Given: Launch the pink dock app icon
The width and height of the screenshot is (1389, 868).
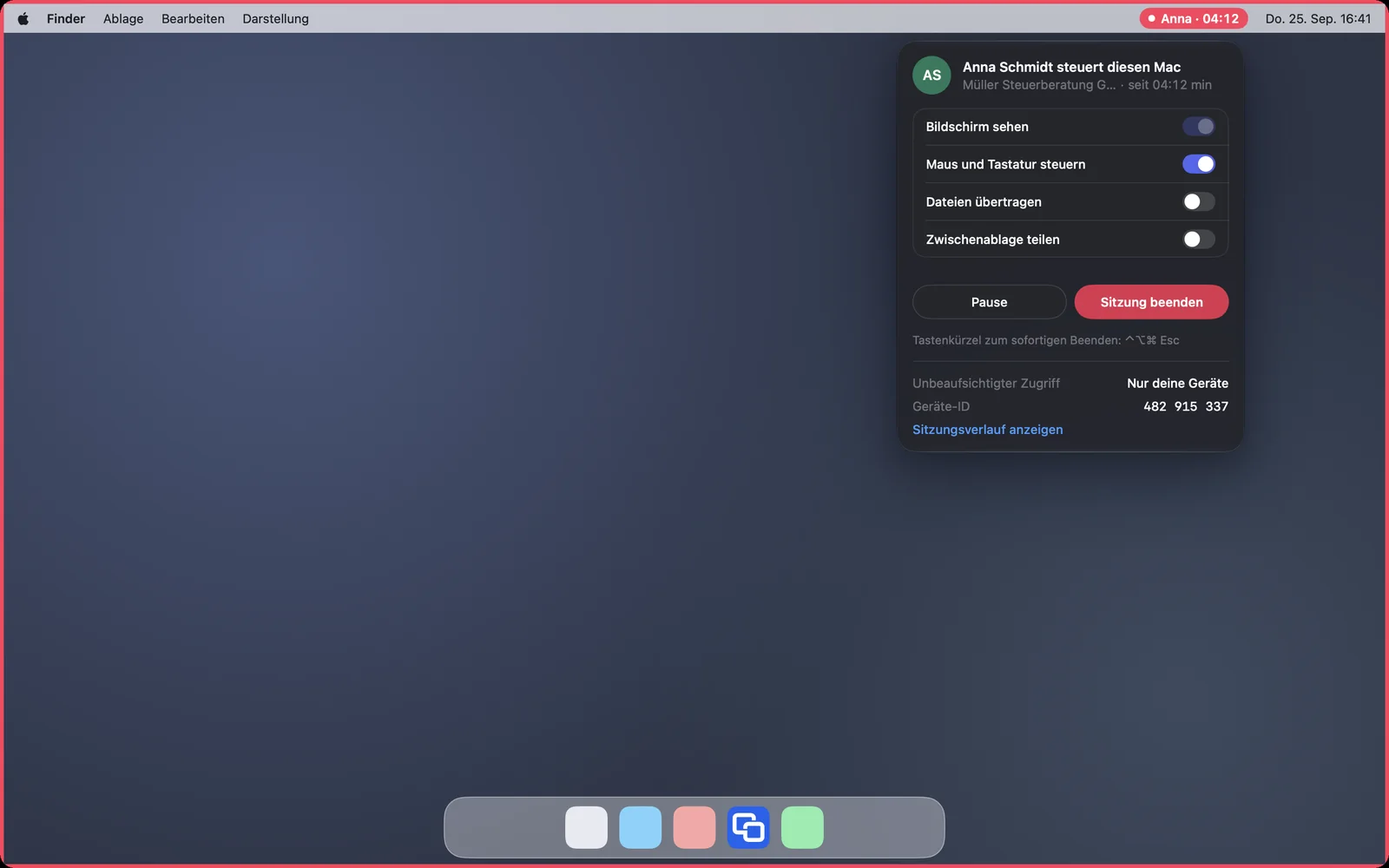Looking at the screenshot, I should click(x=694, y=827).
